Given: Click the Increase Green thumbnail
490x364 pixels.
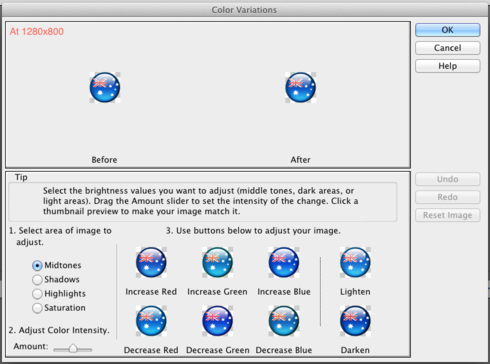Looking at the screenshot, I should [x=217, y=262].
